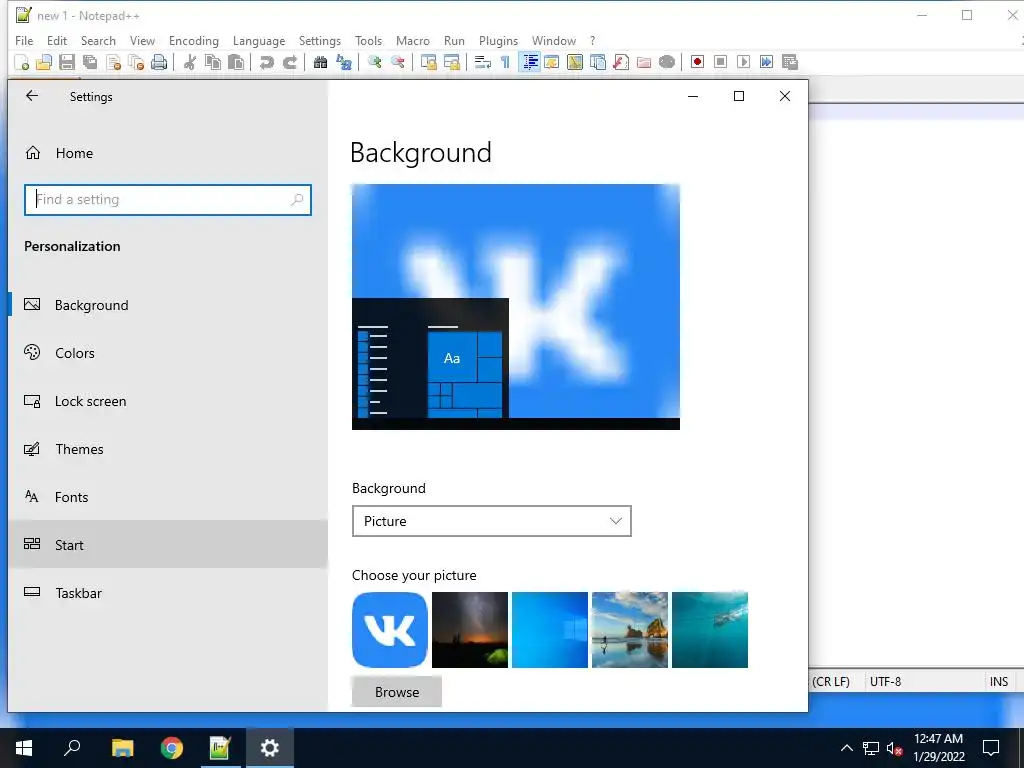Image resolution: width=1024 pixels, height=768 pixels.
Task: Open the Macro menu in Notepad++
Action: pyautogui.click(x=413, y=40)
